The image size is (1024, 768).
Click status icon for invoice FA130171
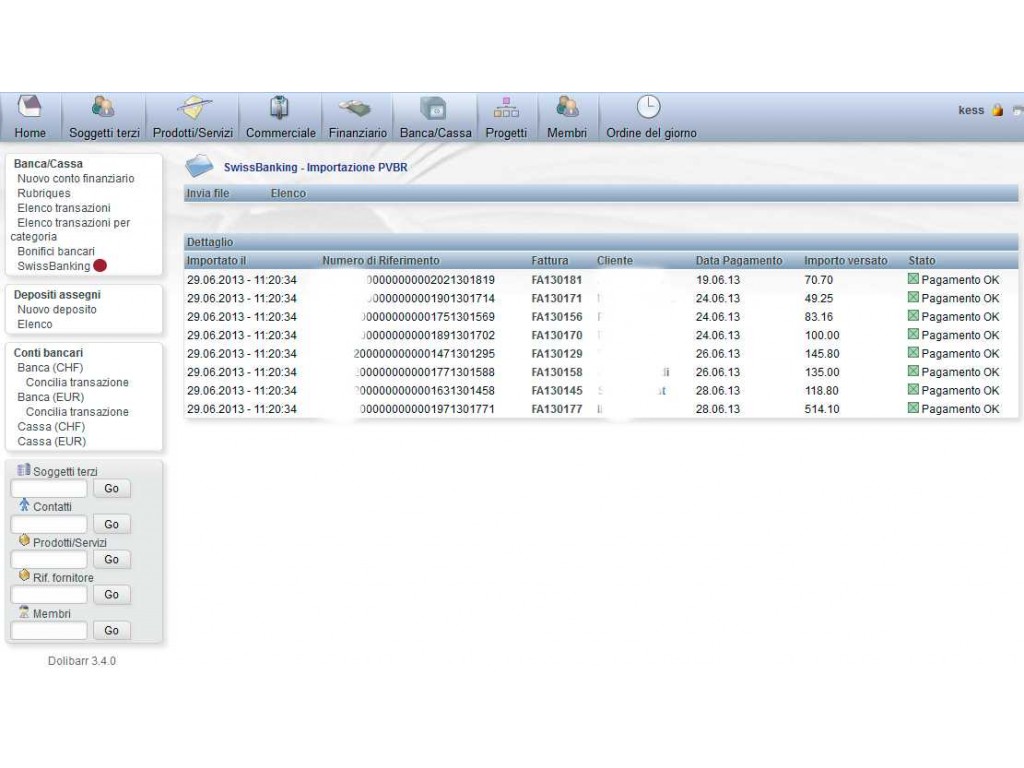tap(913, 297)
